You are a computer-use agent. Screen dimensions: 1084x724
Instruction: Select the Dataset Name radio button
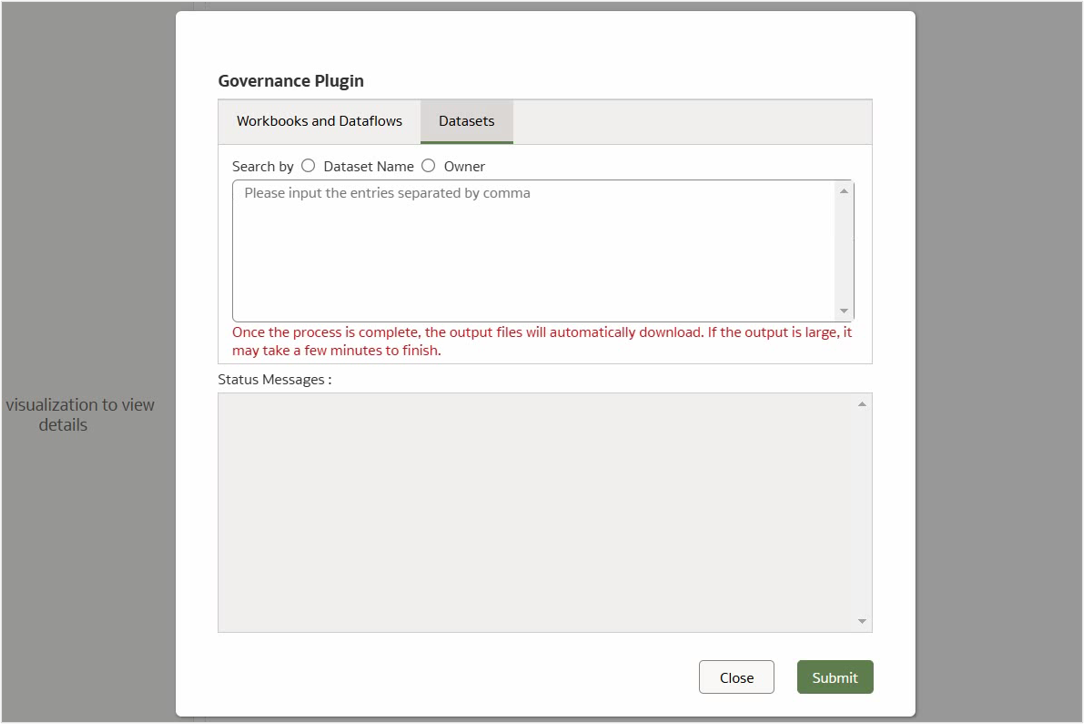tap(308, 165)
